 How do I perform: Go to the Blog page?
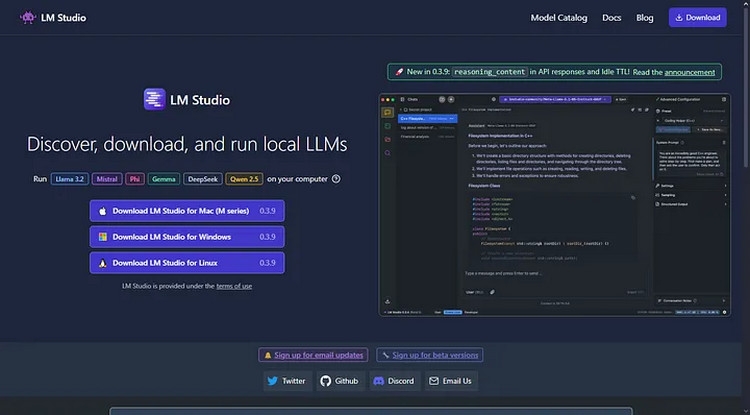(x=644, y=18)
